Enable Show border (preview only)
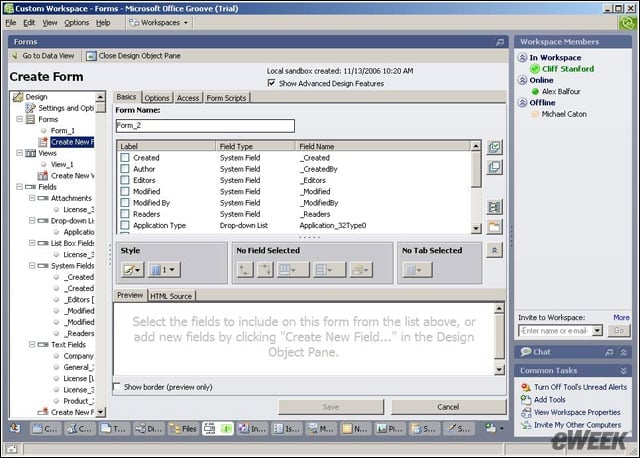The height and width of the screenshot is (458, 640). (117, 386)
